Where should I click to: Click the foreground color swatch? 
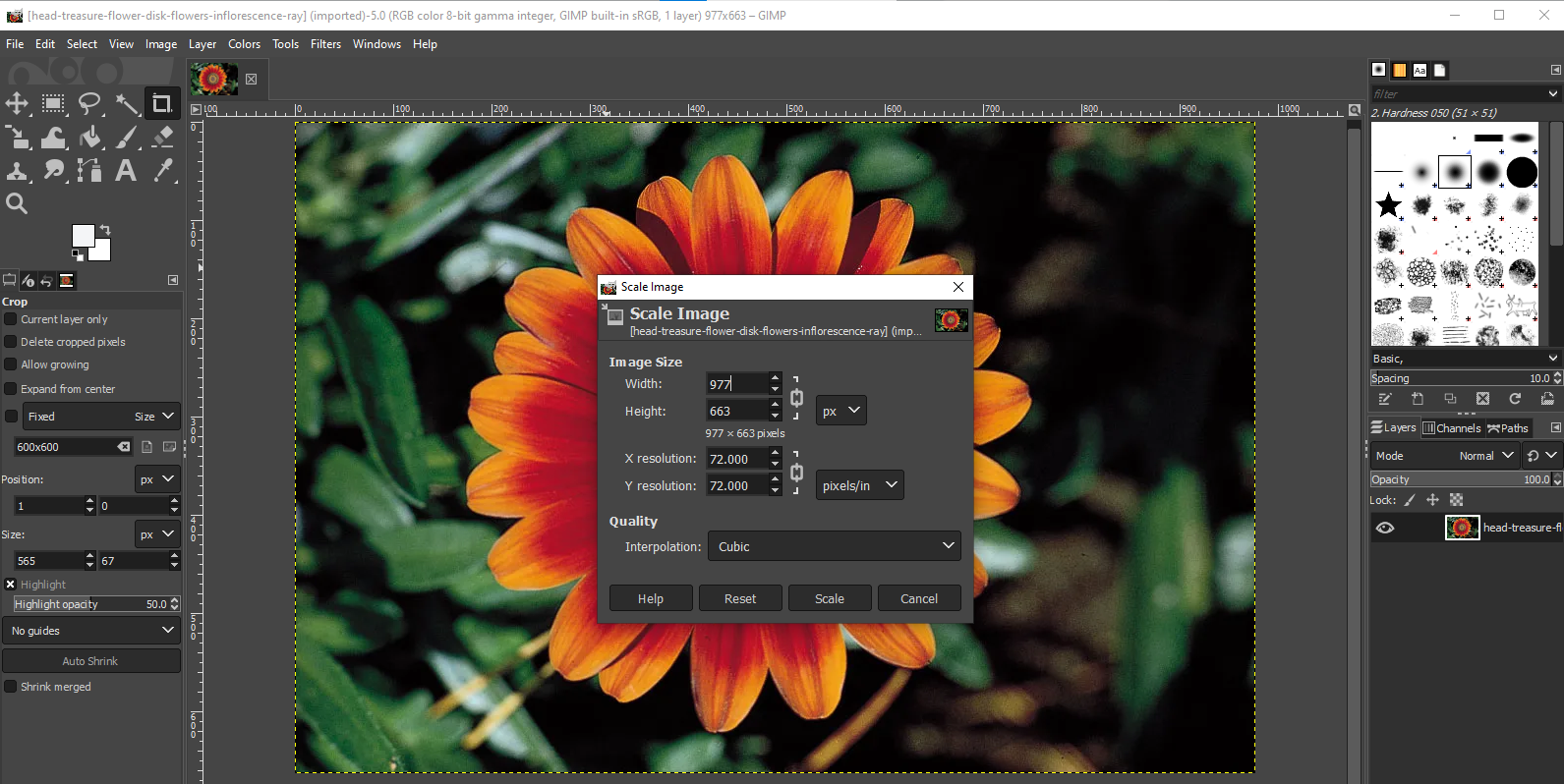(x=83, y=235)
